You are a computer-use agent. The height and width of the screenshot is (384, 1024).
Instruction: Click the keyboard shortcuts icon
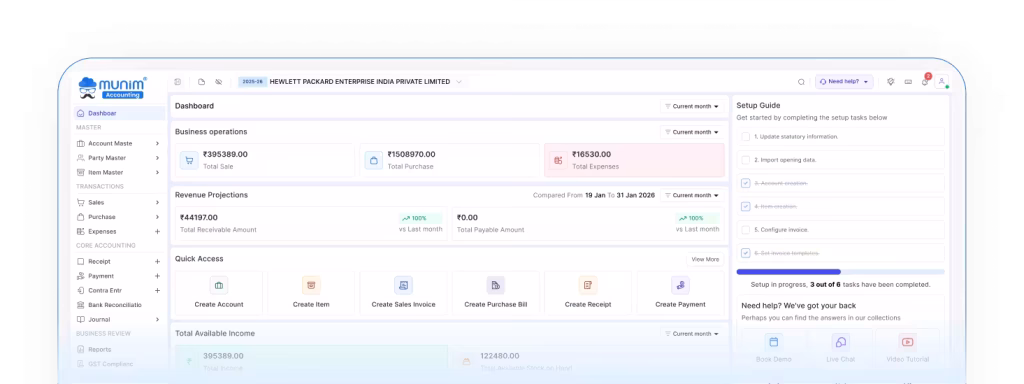(908, 82)
